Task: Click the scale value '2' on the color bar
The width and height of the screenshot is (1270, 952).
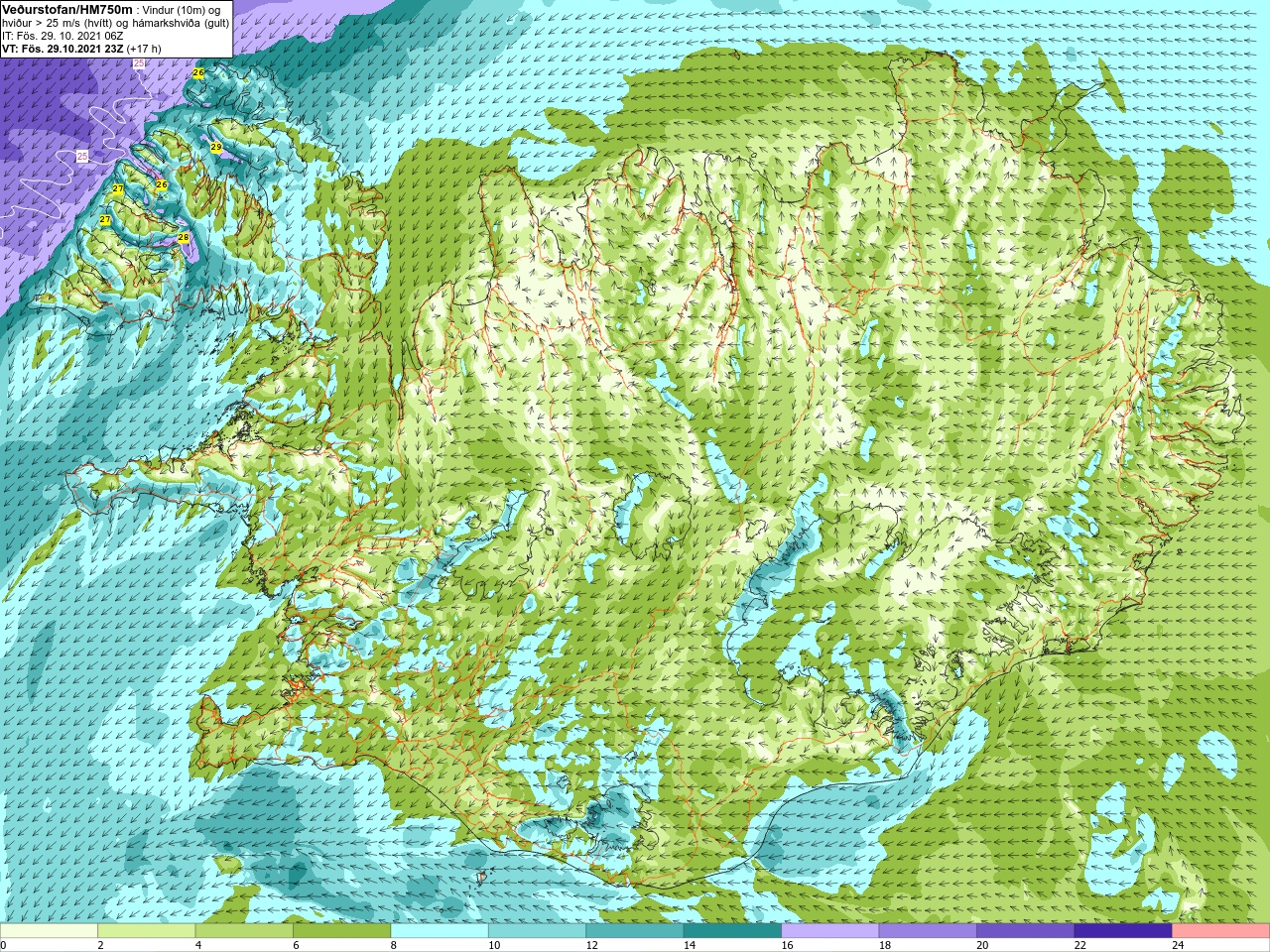Action: [100, 945]
